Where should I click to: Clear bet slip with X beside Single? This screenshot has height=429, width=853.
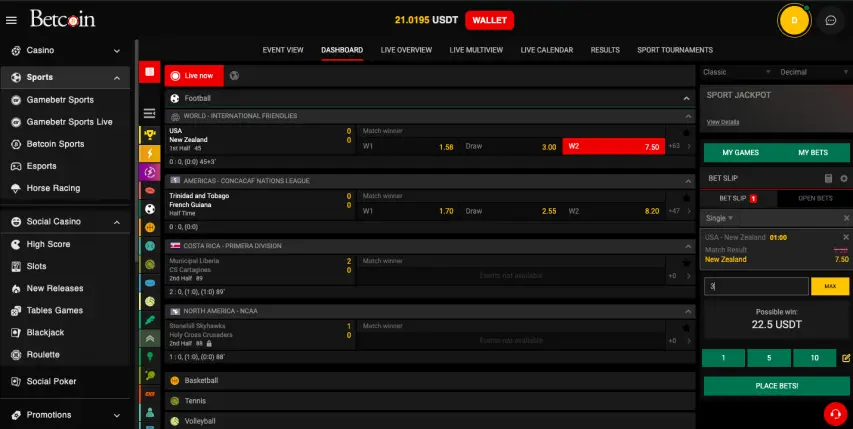pyautogui.click(x=846, y=218)
